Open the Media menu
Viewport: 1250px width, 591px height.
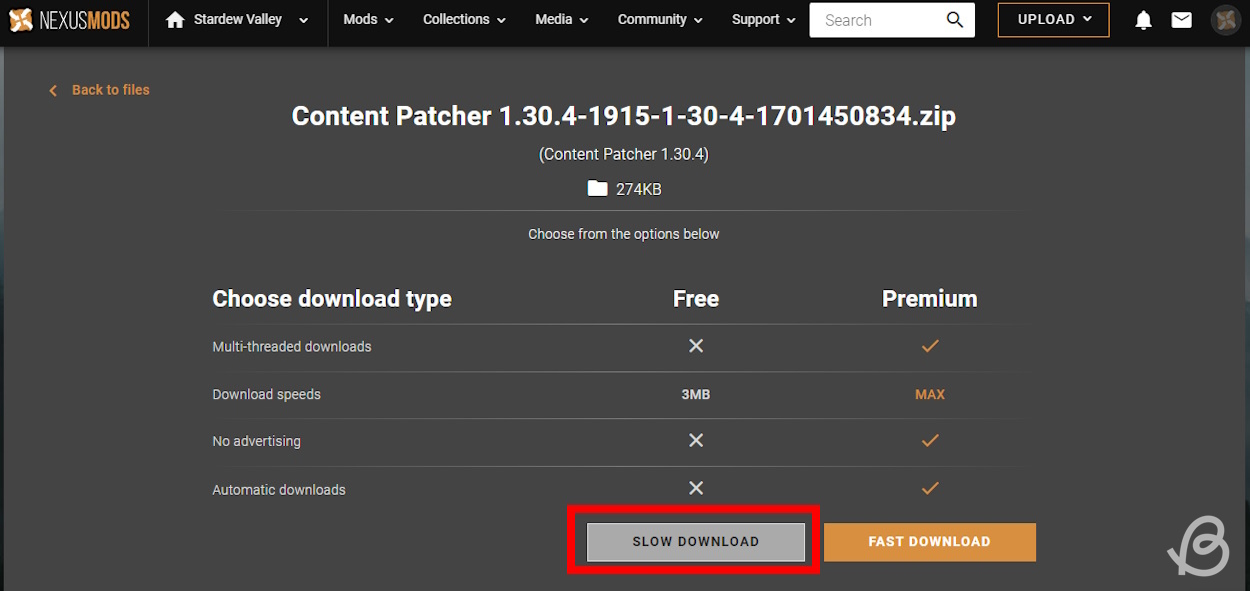click(561, 20)
